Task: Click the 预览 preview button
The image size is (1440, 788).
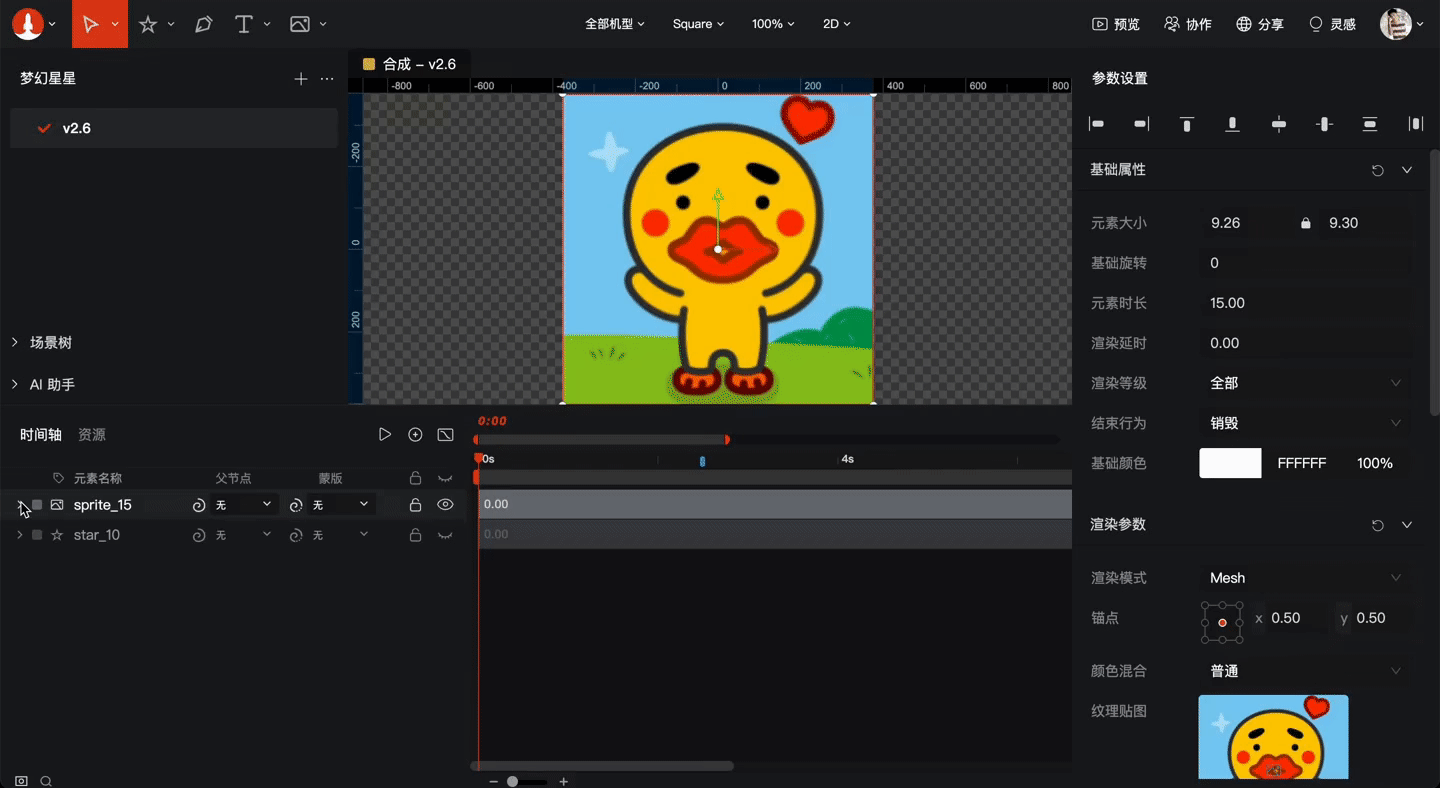Action: coord(1116,24)
